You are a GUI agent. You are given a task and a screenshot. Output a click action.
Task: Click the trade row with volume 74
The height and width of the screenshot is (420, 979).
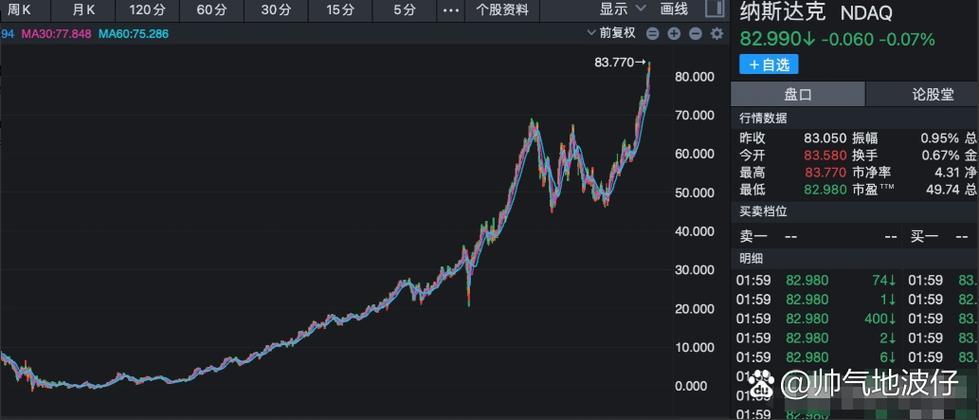point(817,280)
